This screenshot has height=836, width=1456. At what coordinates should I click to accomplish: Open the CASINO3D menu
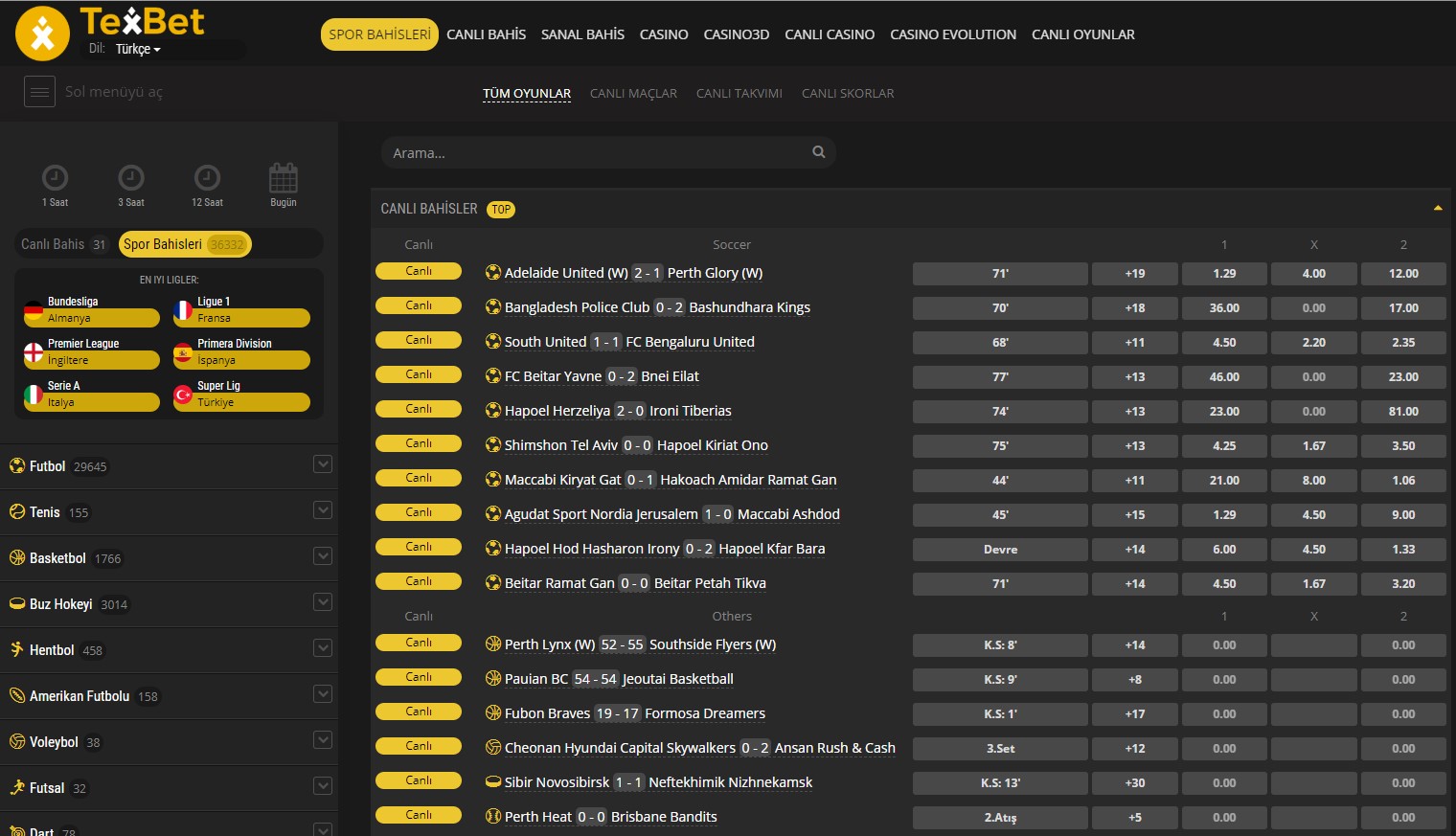737,34
